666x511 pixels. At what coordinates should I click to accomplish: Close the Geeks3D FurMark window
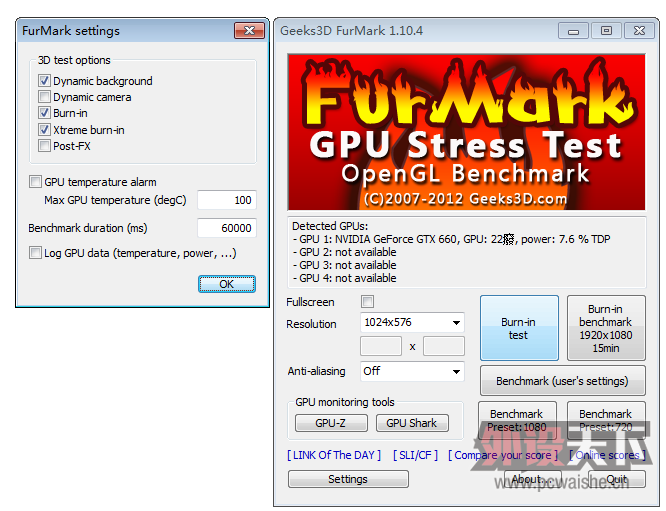click(x=639, y=31)
